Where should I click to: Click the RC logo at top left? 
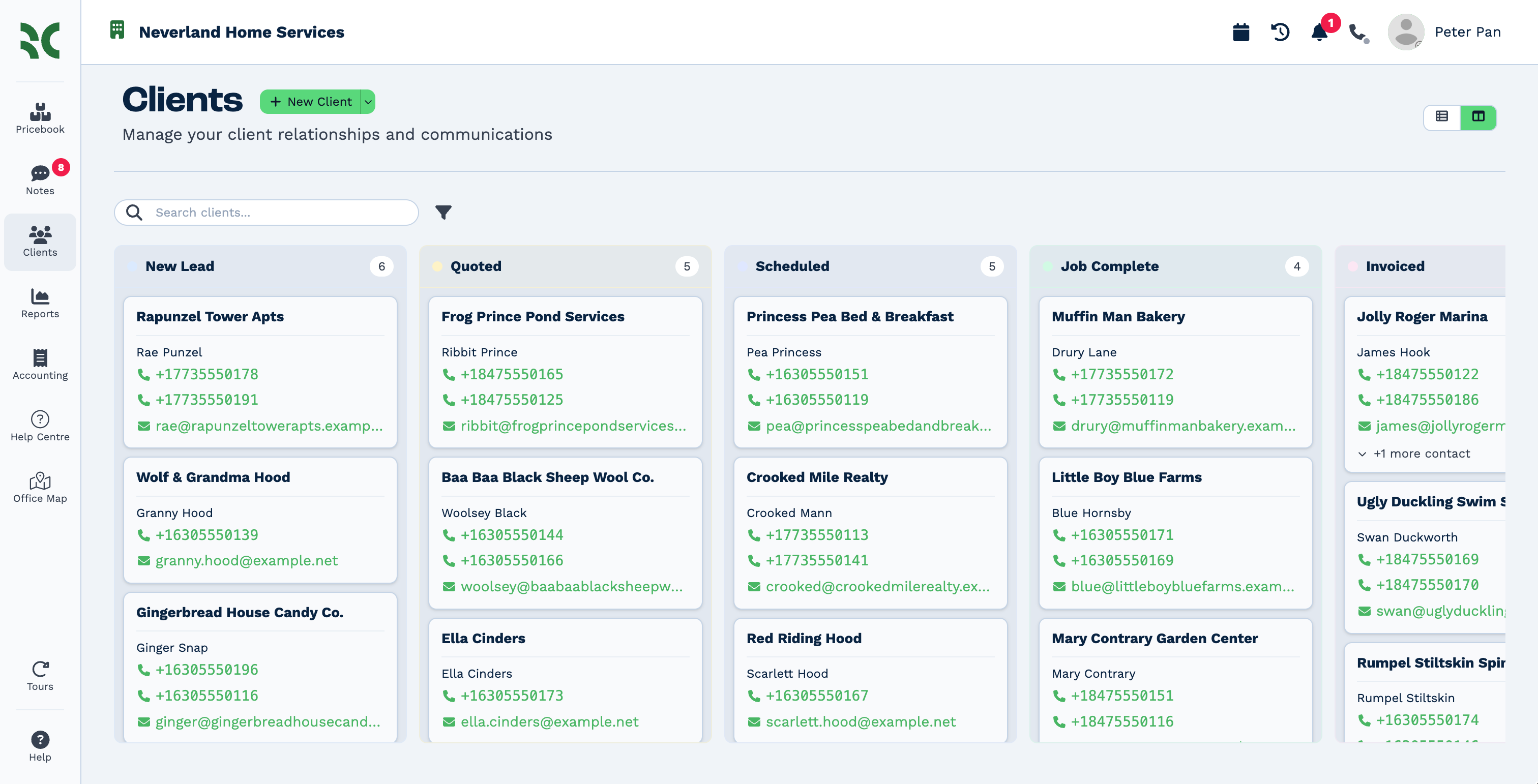point(40,41)
